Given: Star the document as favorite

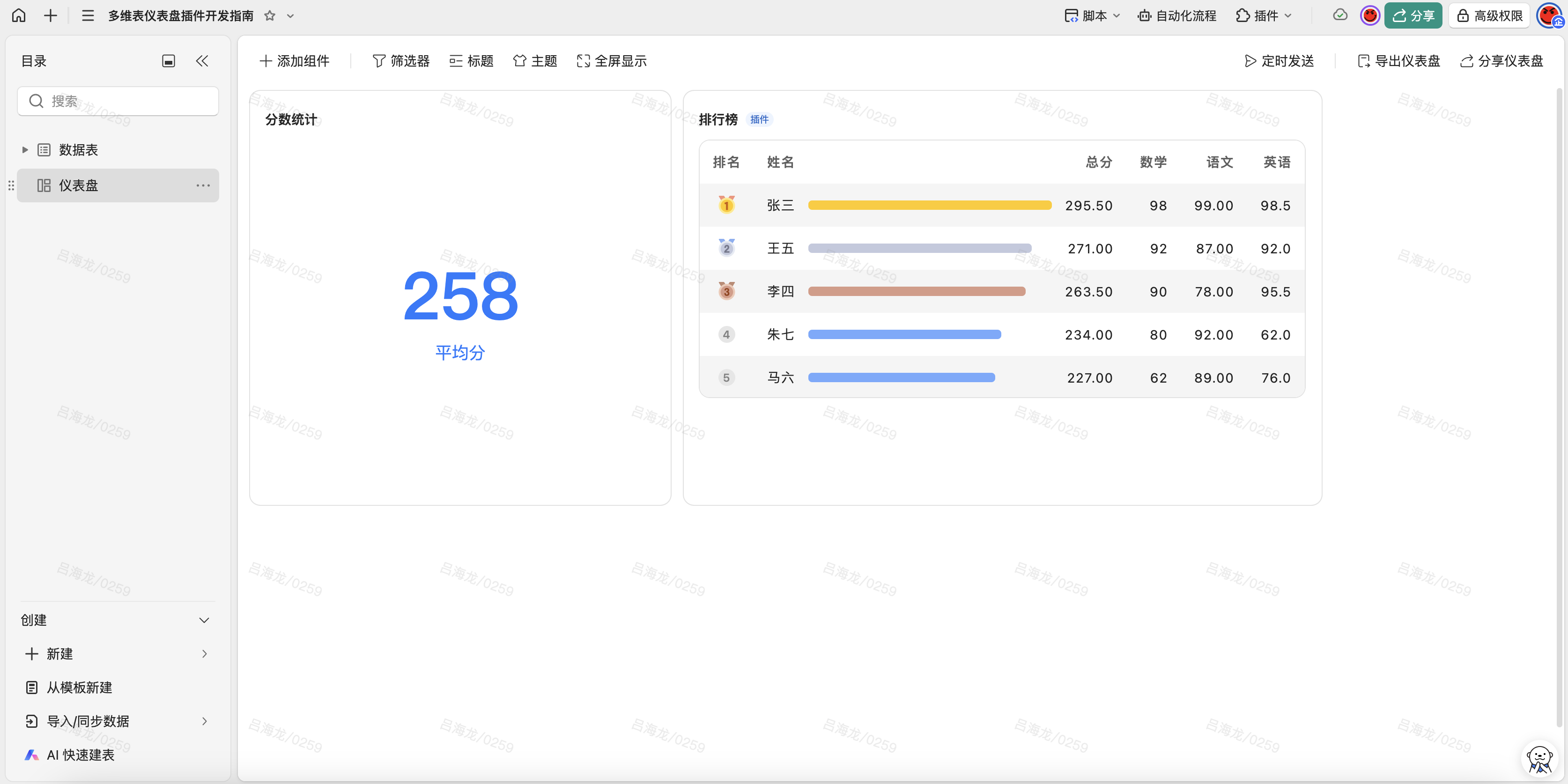Looking at the screenshot, I should (x=270, y=16).
